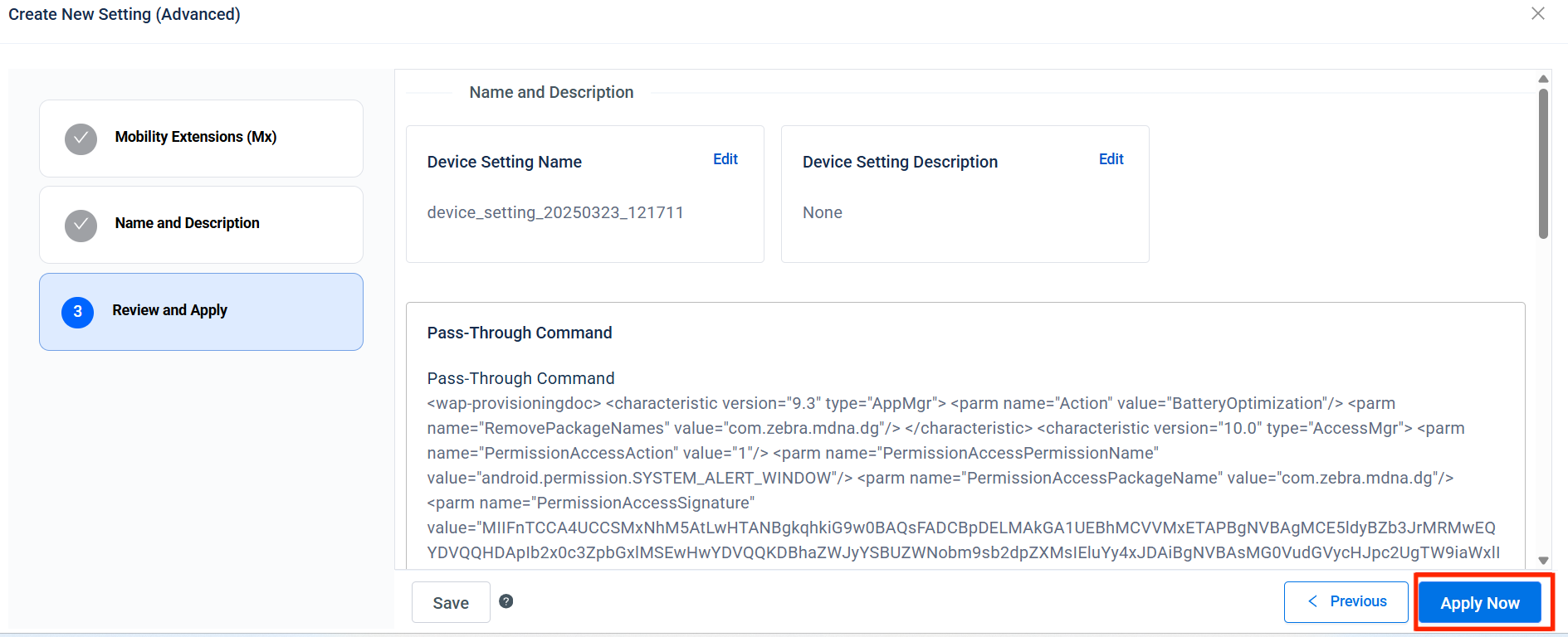Close the Create New Setting dialog
The height and width of the screenshot is (637, 1568).
(x=1537, y=14)
